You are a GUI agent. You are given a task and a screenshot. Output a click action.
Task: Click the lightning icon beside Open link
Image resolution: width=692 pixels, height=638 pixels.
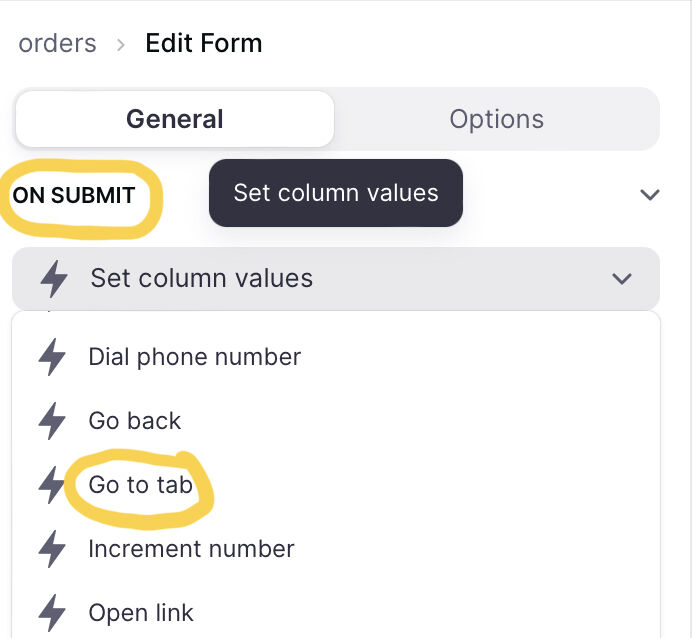(x=52, y=612)
